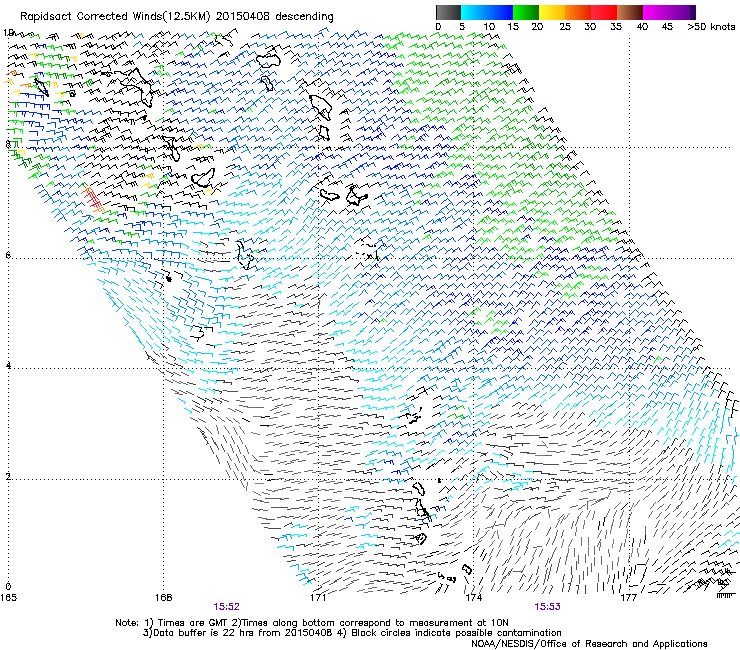Click the magenta 40-45 knots legend segment
The height and width of the screenshot is (650, 740).
click(656, 12)
